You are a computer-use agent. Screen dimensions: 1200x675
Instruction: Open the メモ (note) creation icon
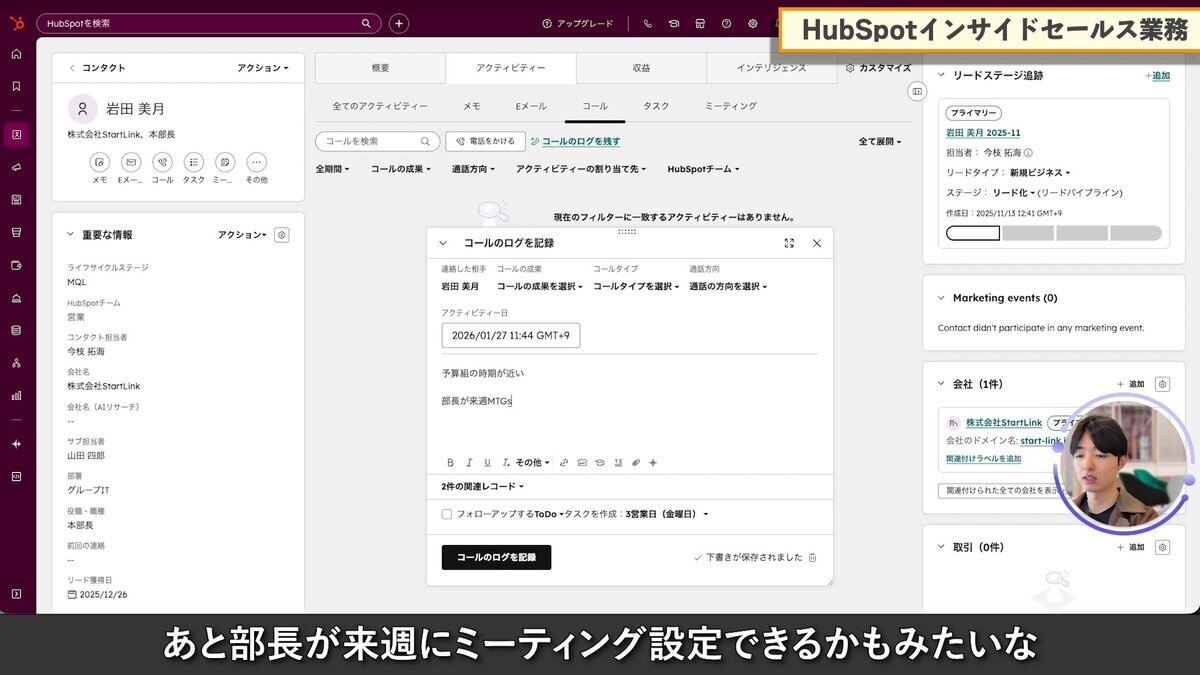[99, 162]
